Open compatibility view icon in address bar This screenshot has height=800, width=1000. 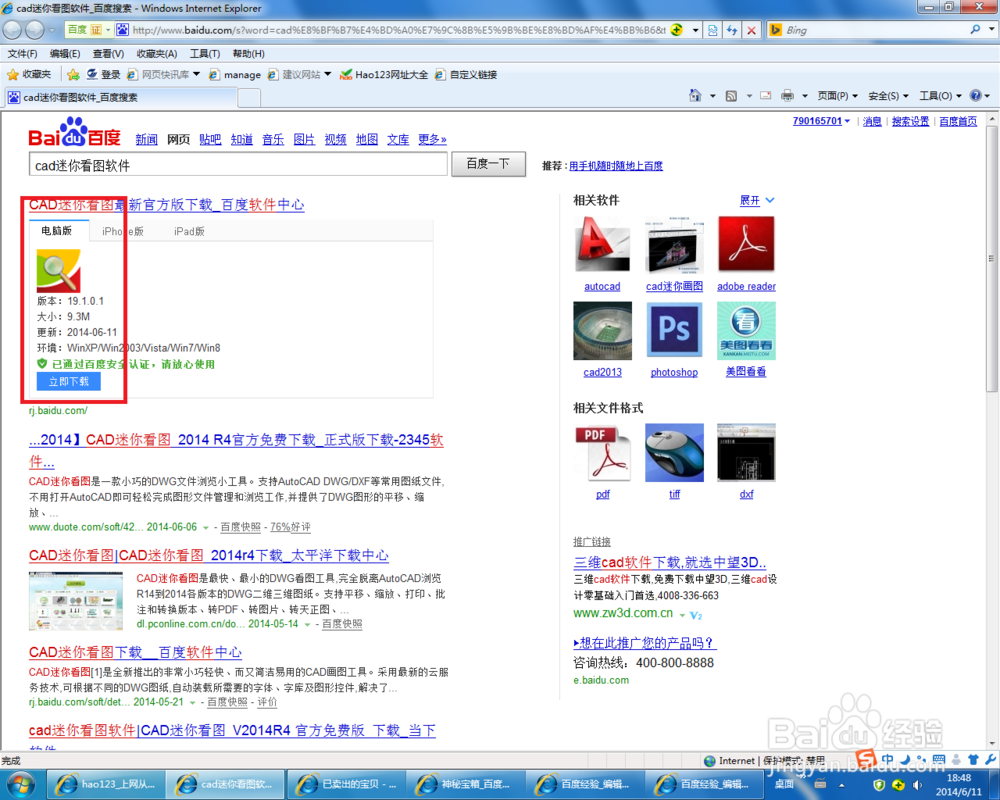point(712,30)
